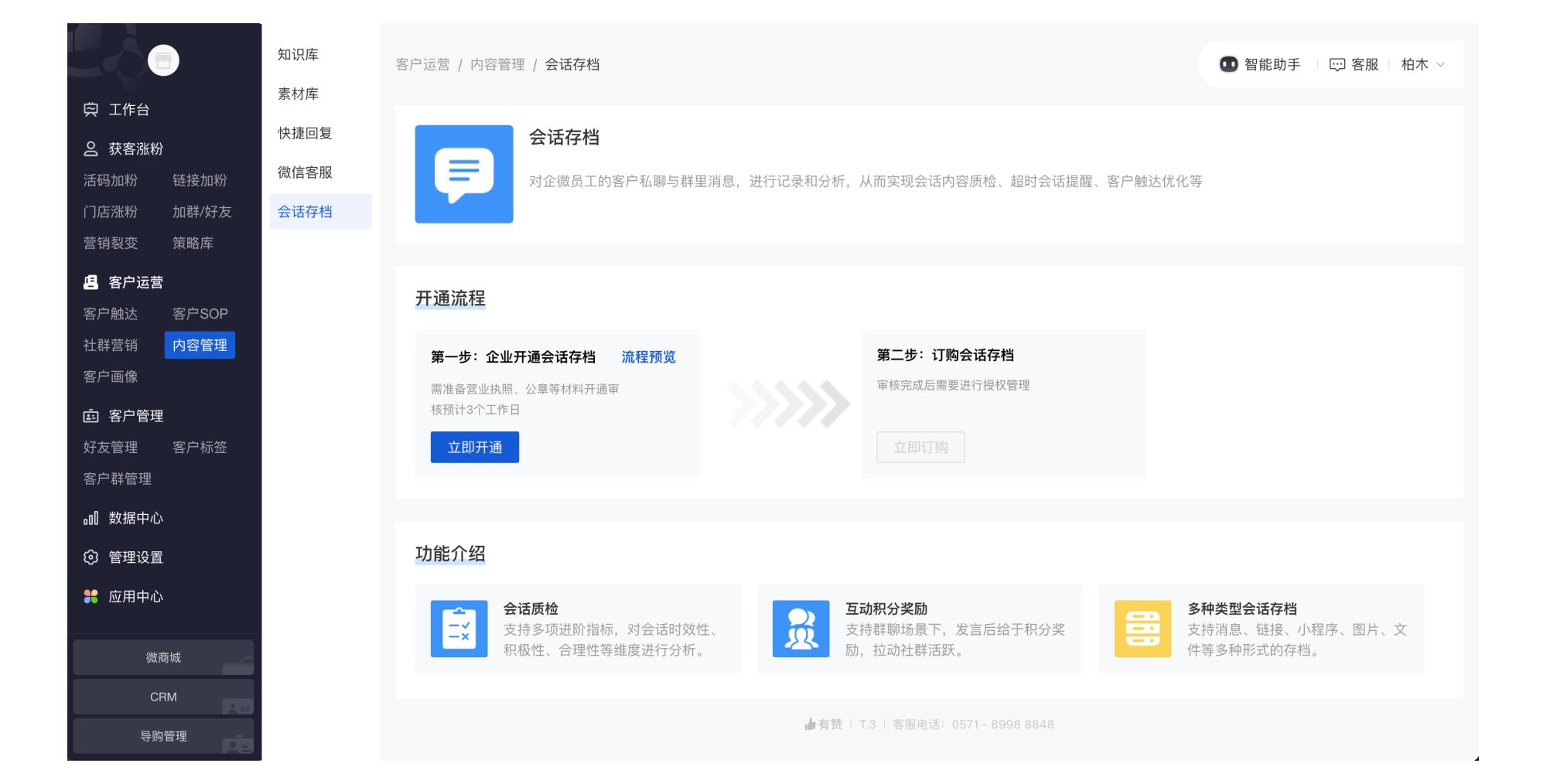Viewport: 1547px width, 784px height.
Task: Click the 获客涨粉 person icon
Action: coord(90,148)
